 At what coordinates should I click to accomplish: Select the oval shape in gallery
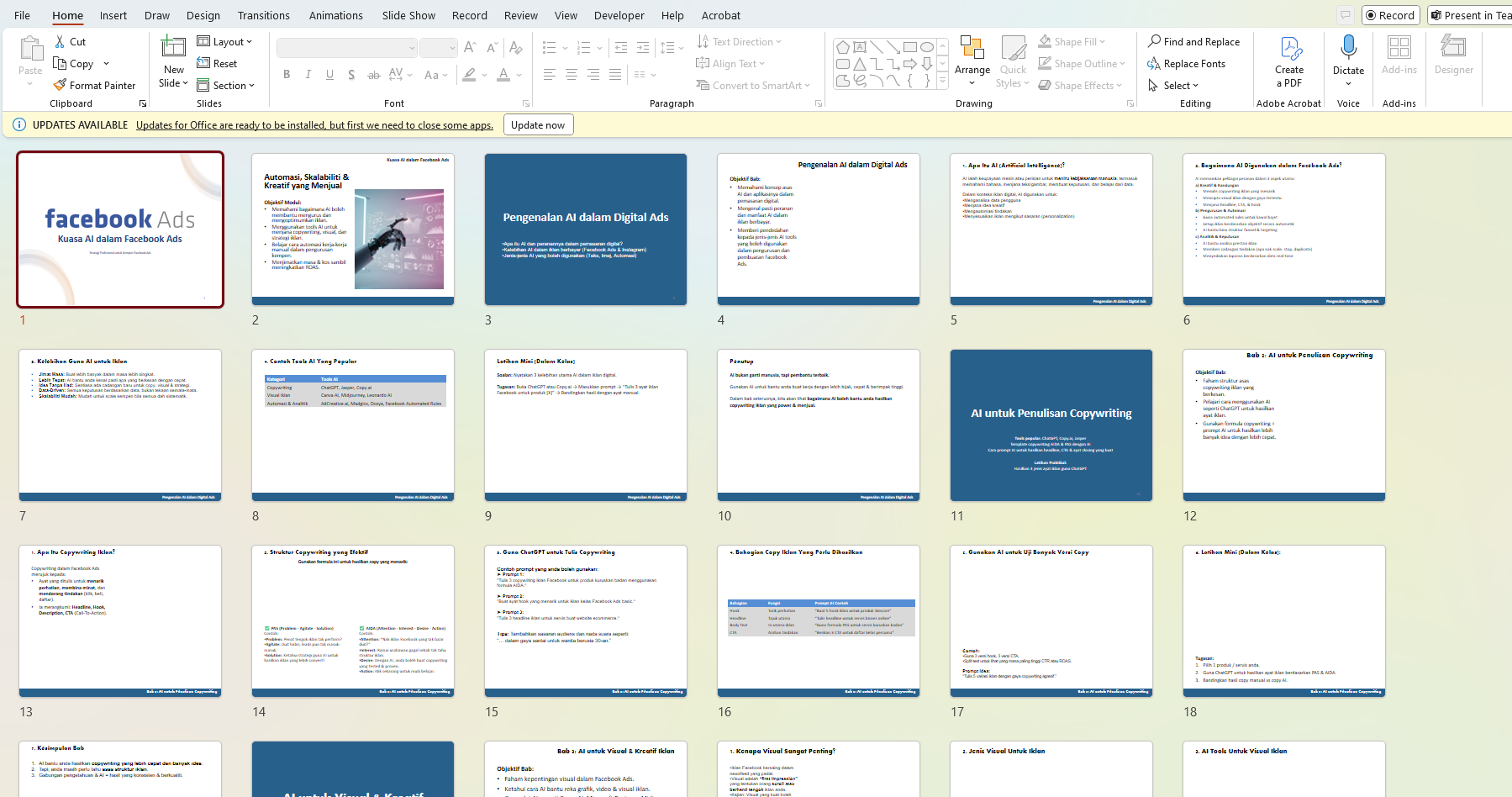pos(926,47)
